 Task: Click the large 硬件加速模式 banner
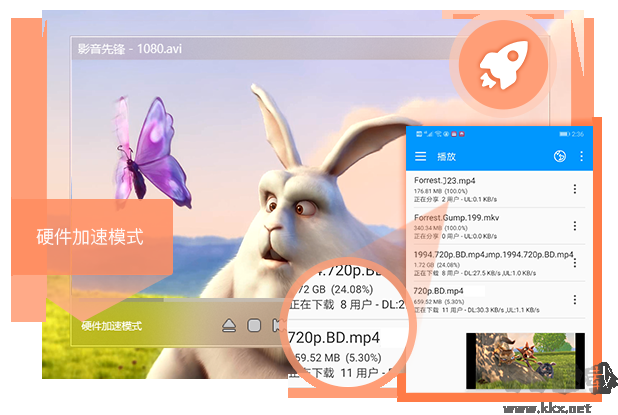[92, 237]
